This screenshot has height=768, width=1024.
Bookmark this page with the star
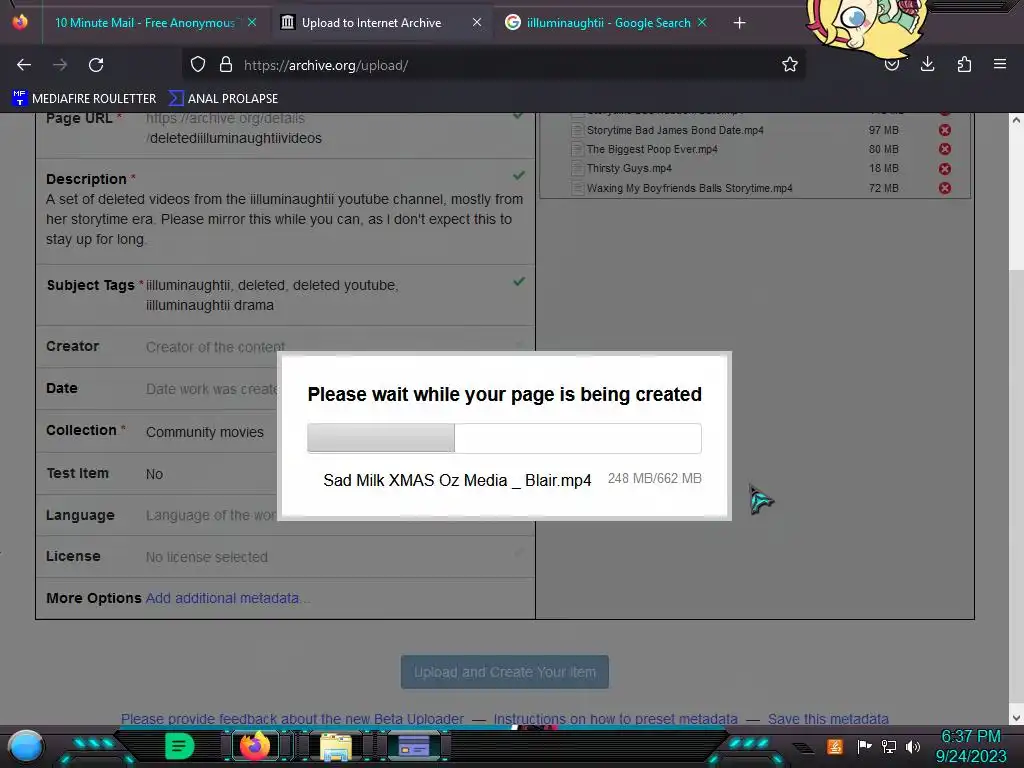(790, 65)
